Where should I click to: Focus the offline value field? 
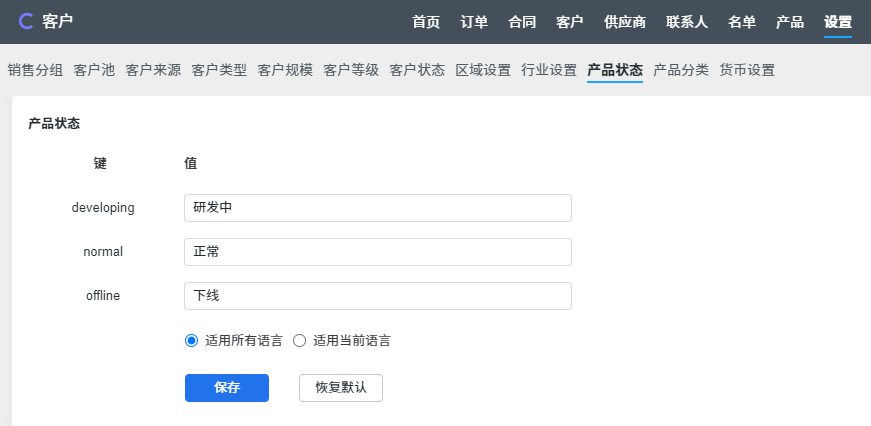point(378,296)
